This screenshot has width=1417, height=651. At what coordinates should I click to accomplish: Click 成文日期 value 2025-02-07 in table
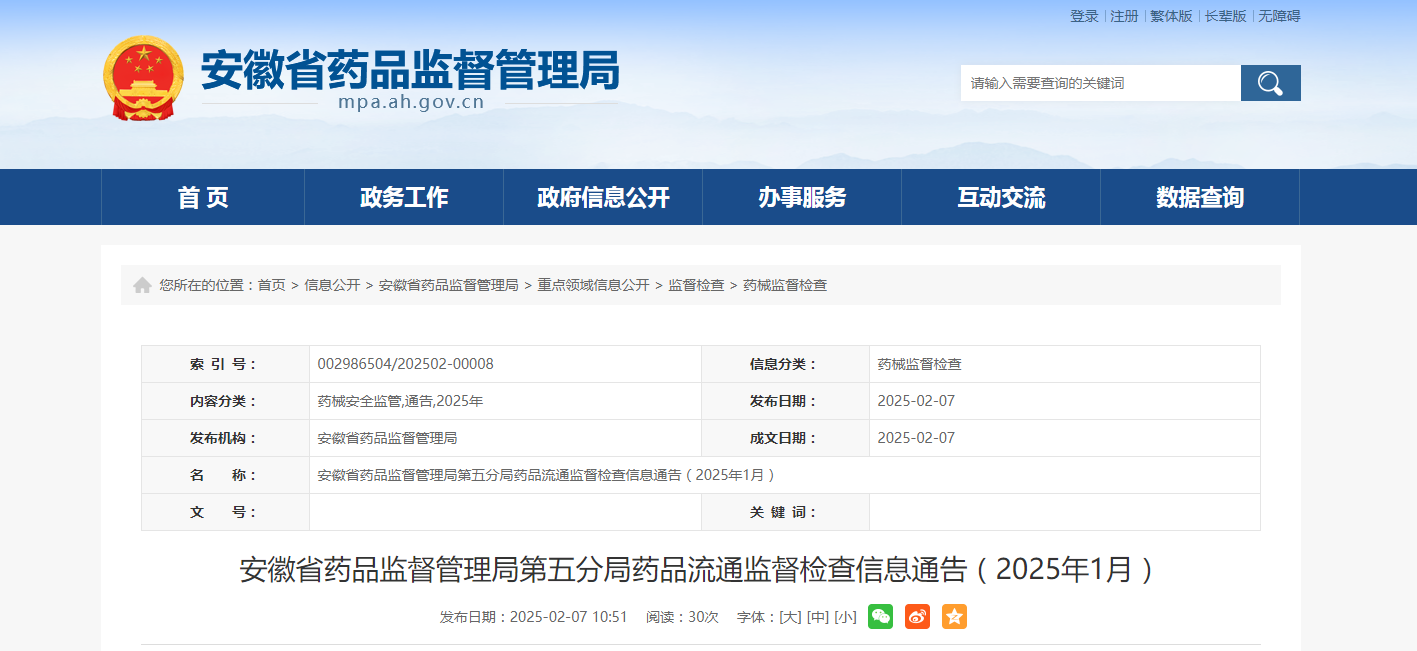(x=916, y=438)
